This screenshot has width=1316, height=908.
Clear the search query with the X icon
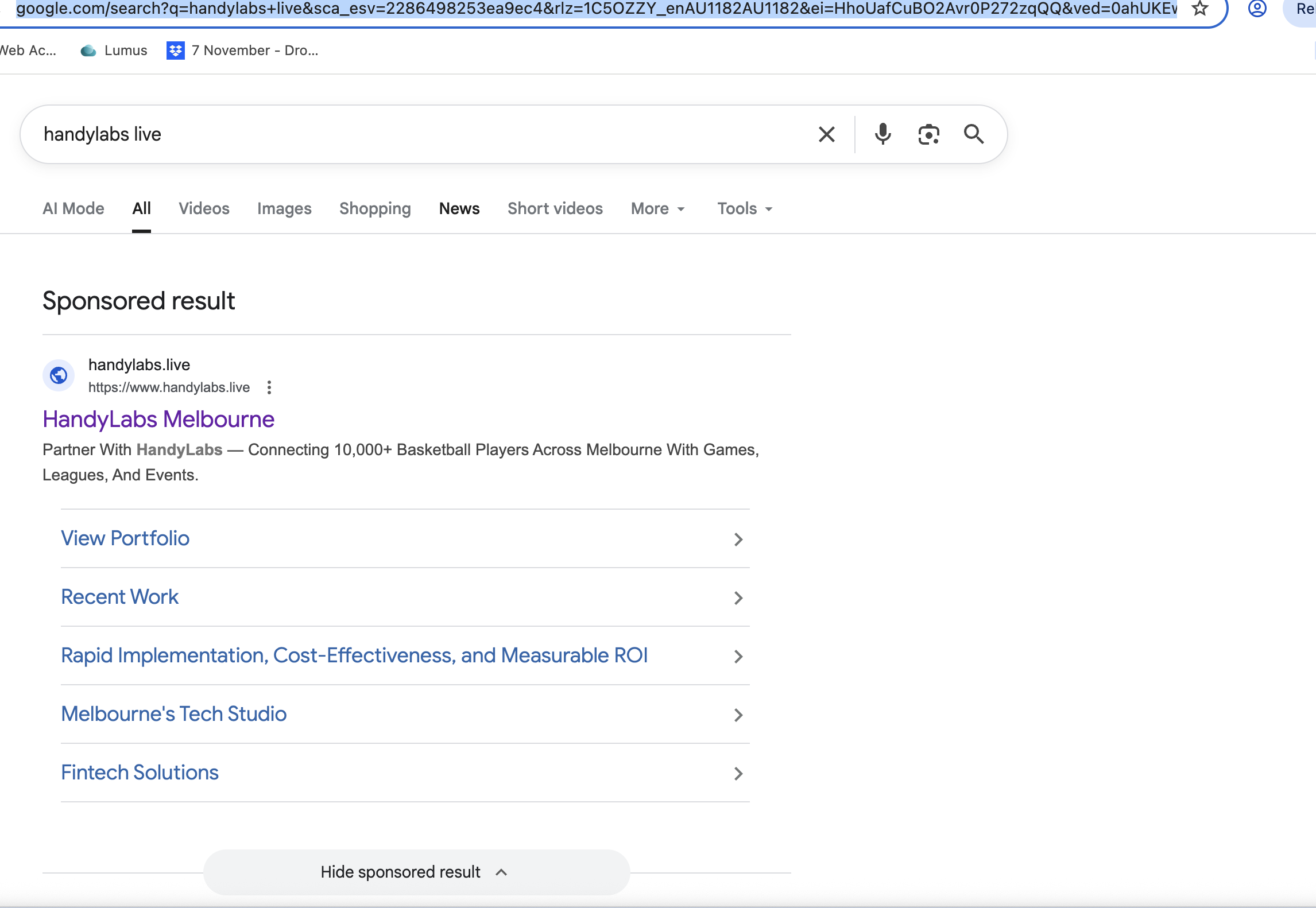[826, 134]
